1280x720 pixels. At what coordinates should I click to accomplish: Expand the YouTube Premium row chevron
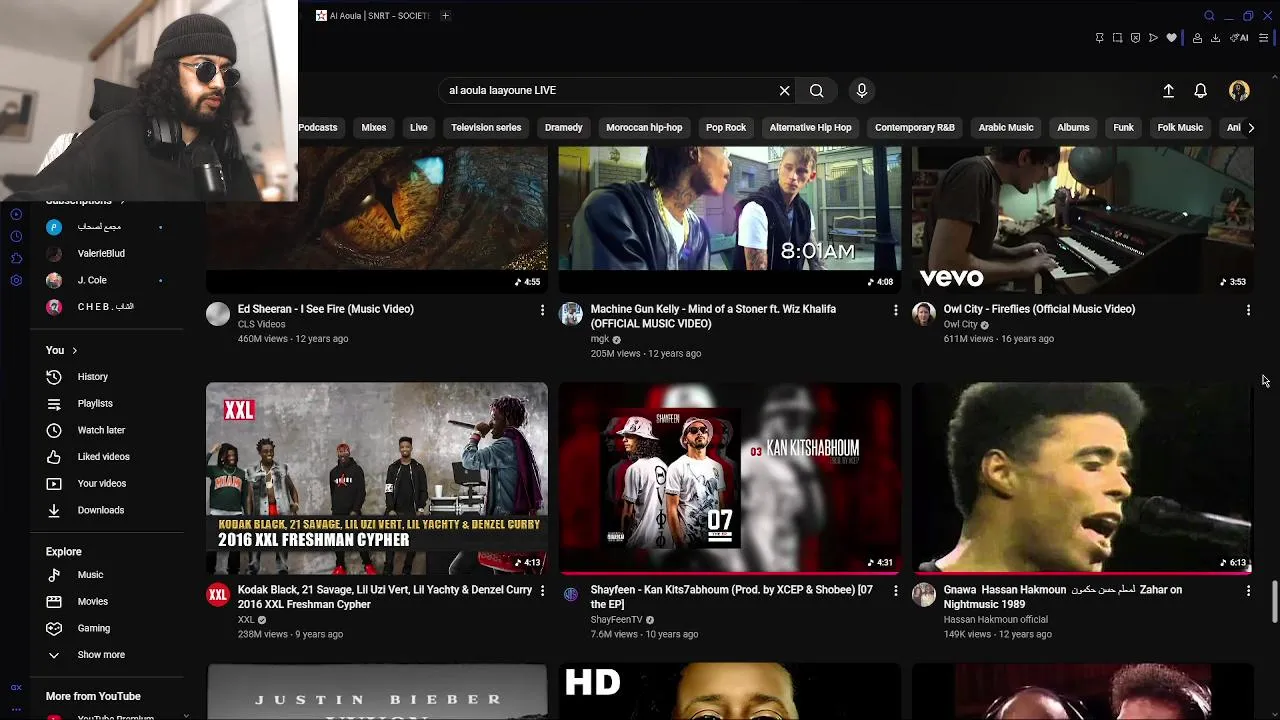(185, 715)
